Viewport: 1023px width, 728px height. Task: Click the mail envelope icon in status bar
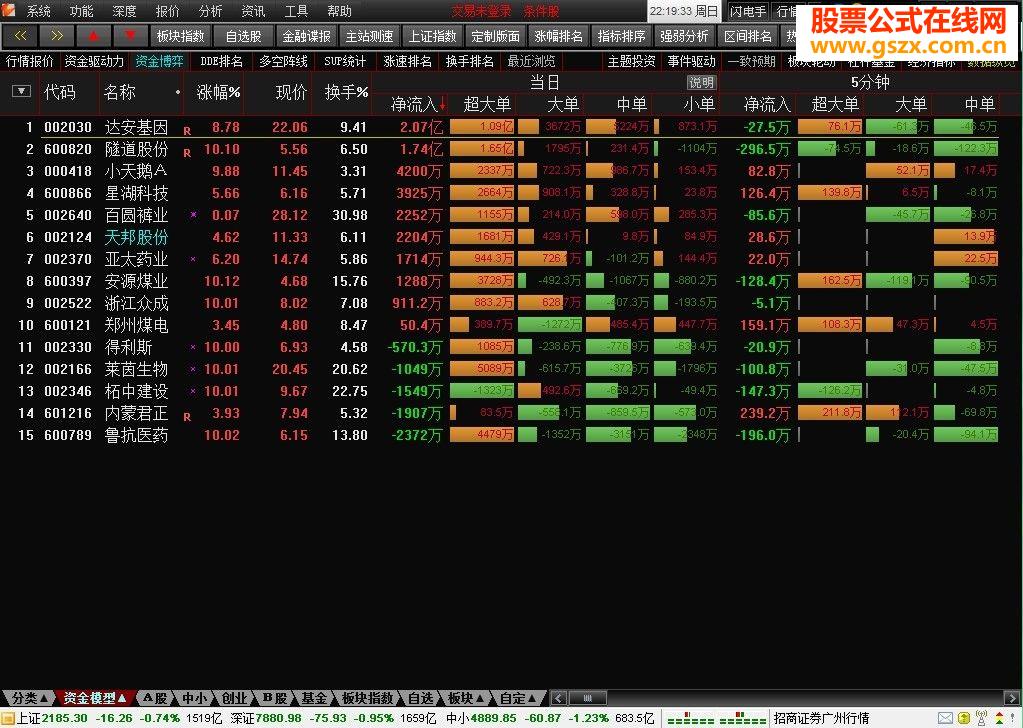coord(945,719)
